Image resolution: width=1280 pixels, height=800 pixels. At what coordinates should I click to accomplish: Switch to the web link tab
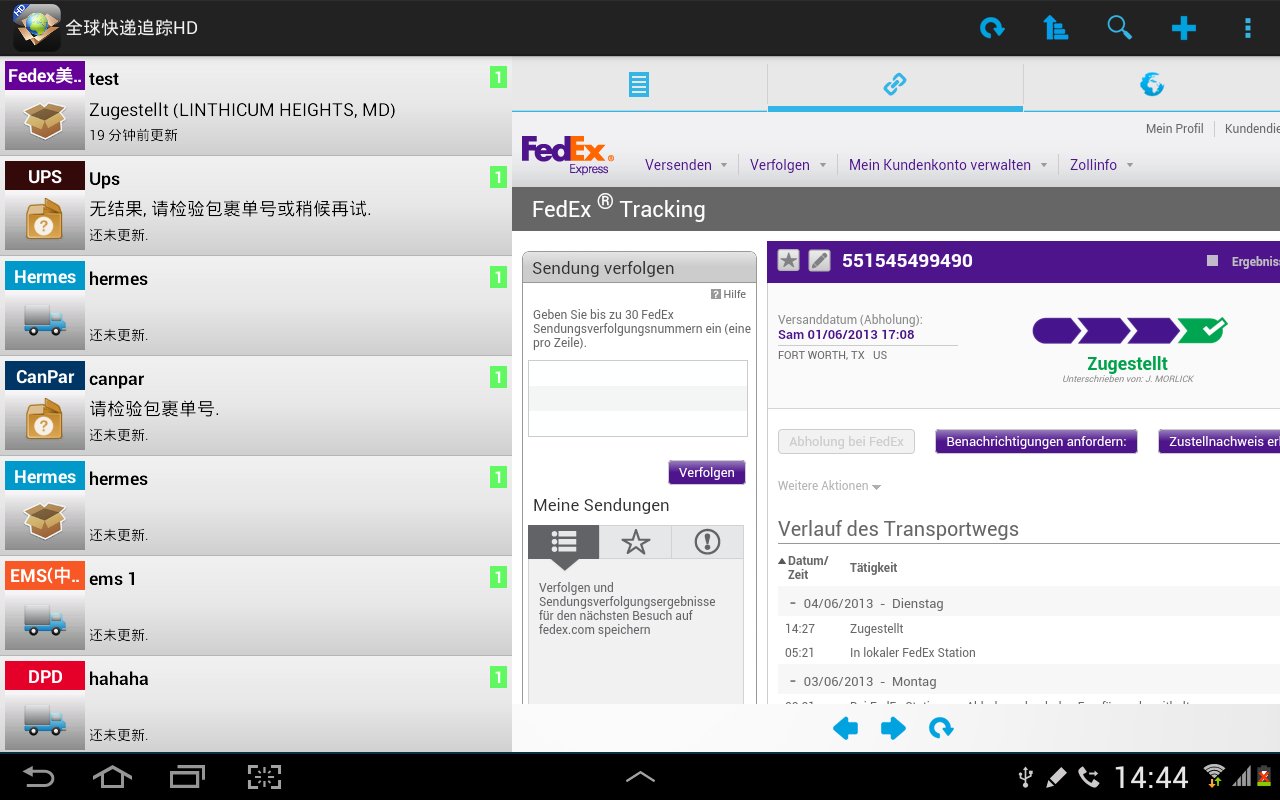[x=895, y=85]
